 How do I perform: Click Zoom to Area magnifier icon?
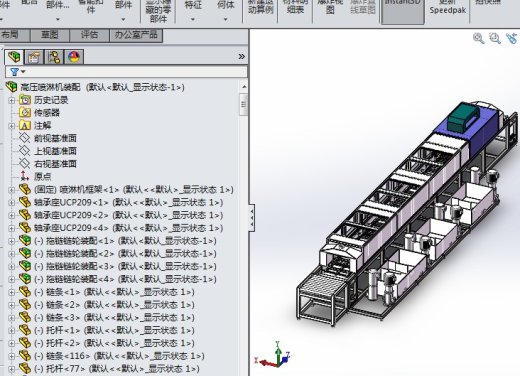(x=495, y=39)
